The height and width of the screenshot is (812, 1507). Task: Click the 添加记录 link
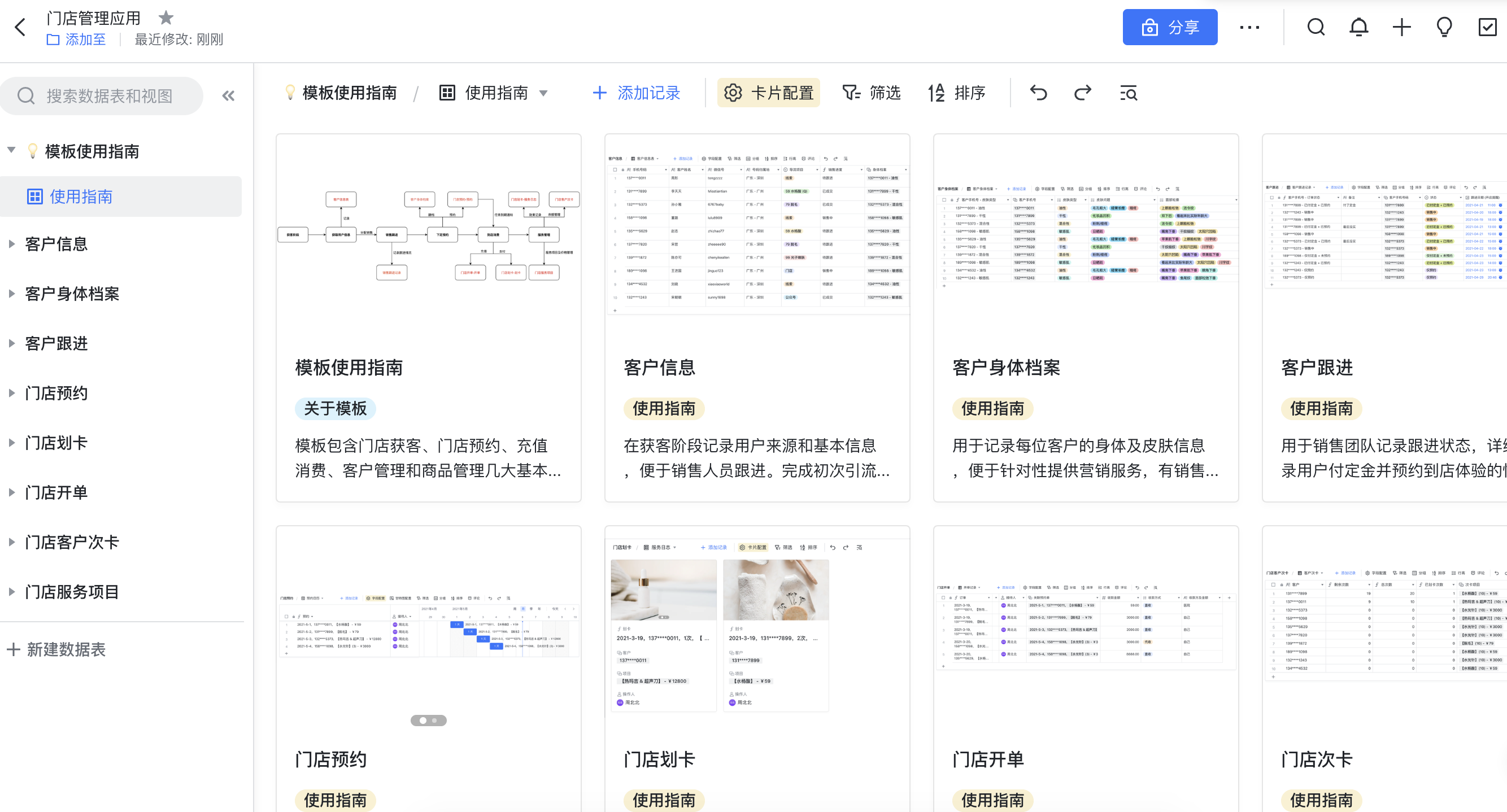[x=637, y=93]
